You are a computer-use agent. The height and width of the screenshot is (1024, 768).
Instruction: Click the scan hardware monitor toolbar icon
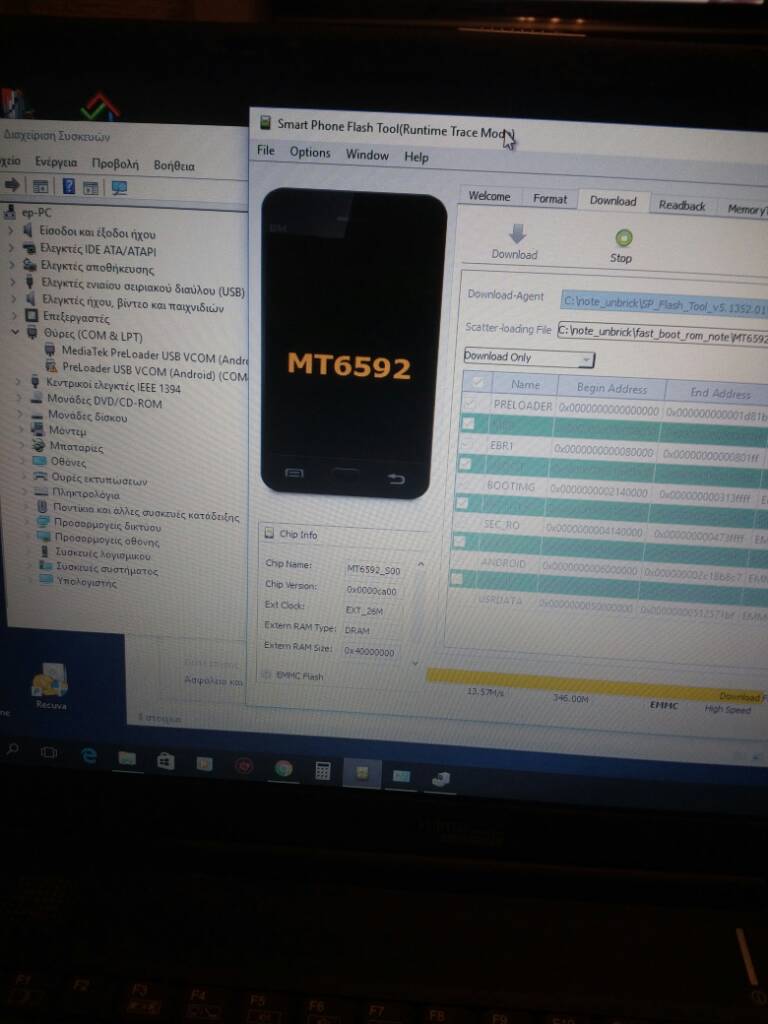[x=119, y=187]
